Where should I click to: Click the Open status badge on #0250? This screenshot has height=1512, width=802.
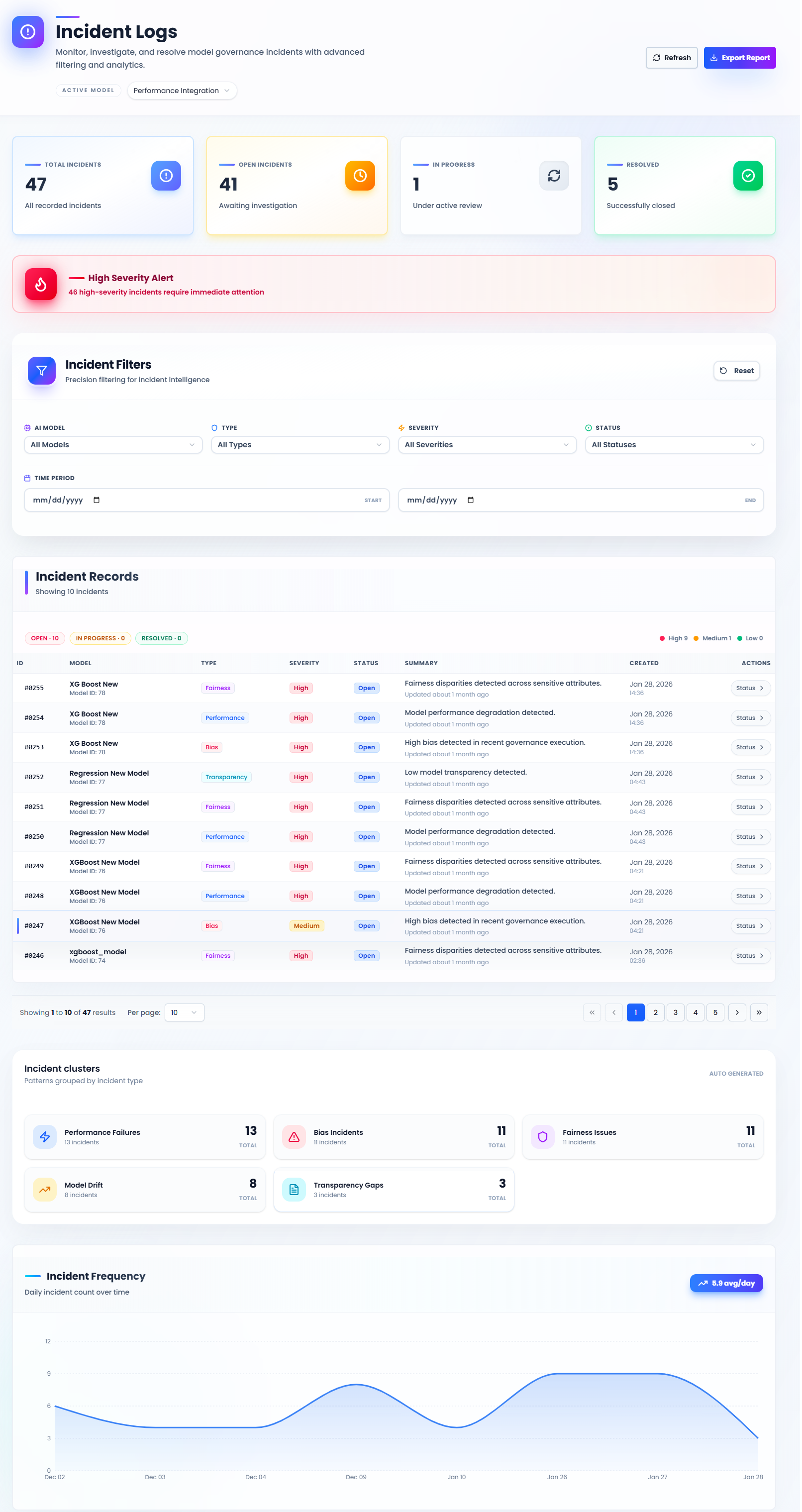(367, 837)
